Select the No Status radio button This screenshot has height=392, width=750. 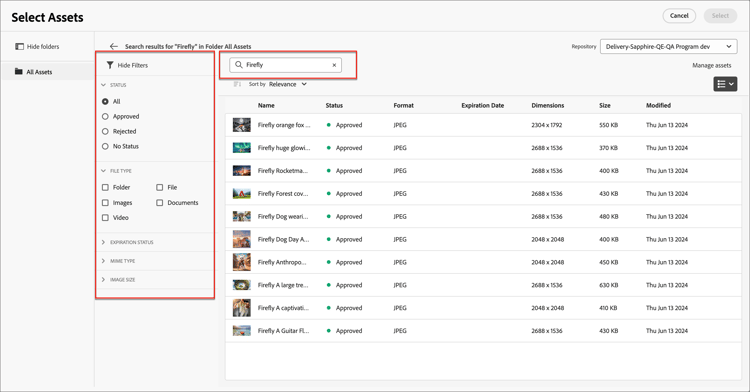click(105, 146)
